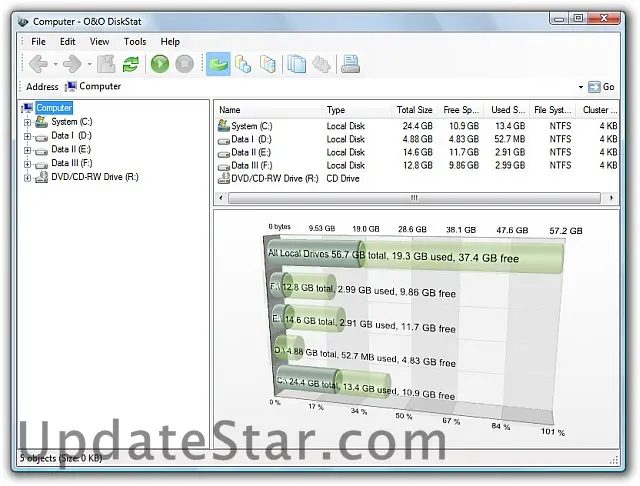Click the C: drive chart bar
This screenshot has width=640, height=486.
pos(333,383)
